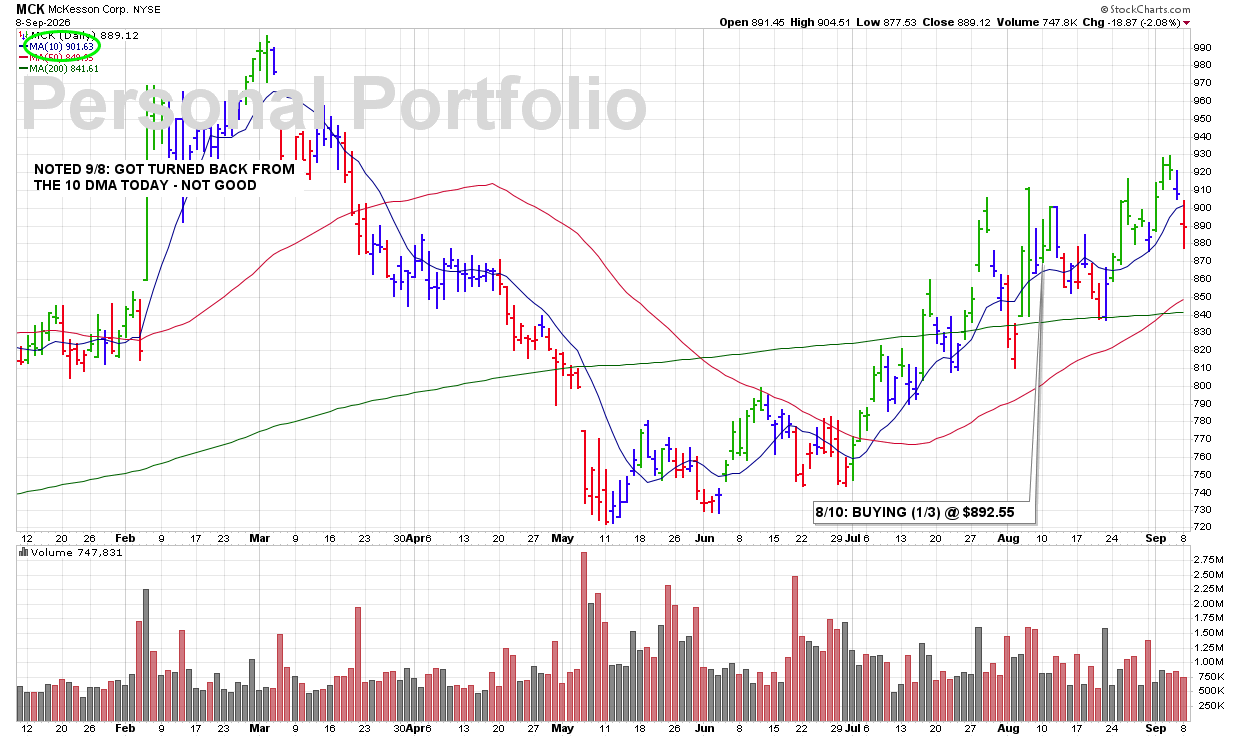
Task: Click the 8-Sep-2026 chart date
Action: tap(44, 23)
